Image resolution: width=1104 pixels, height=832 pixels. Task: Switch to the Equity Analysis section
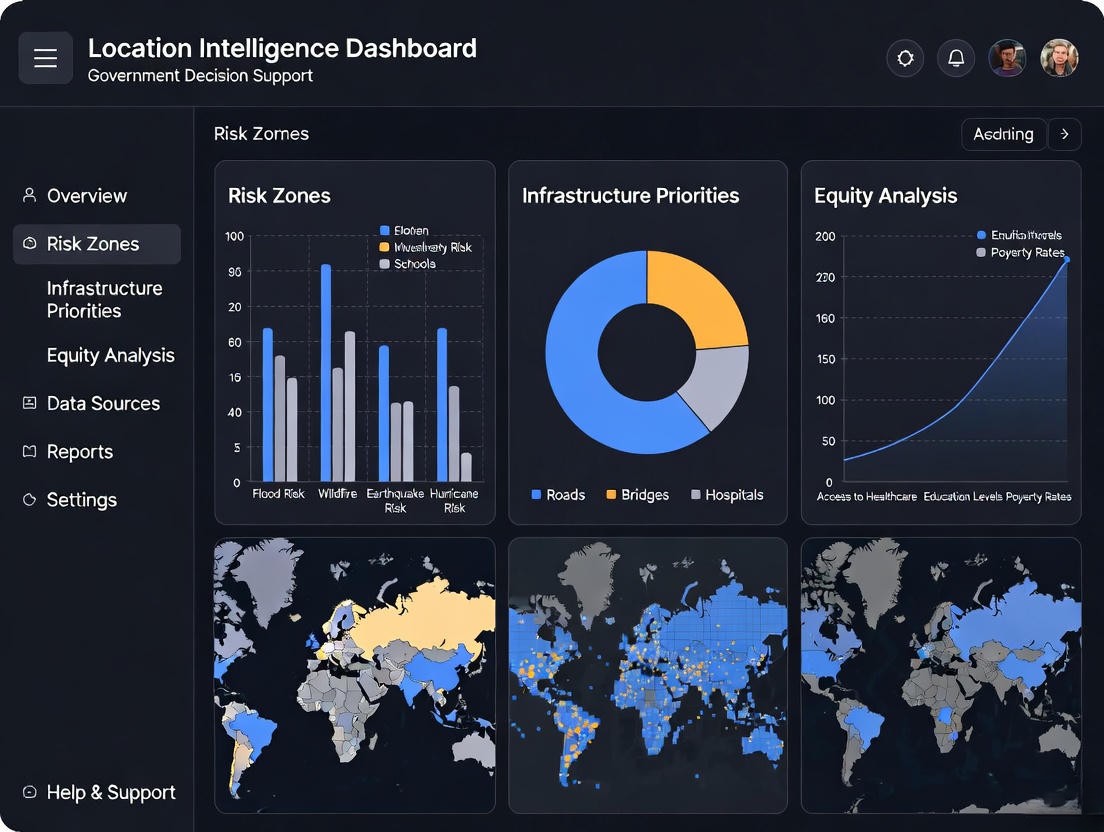[110, 355]
